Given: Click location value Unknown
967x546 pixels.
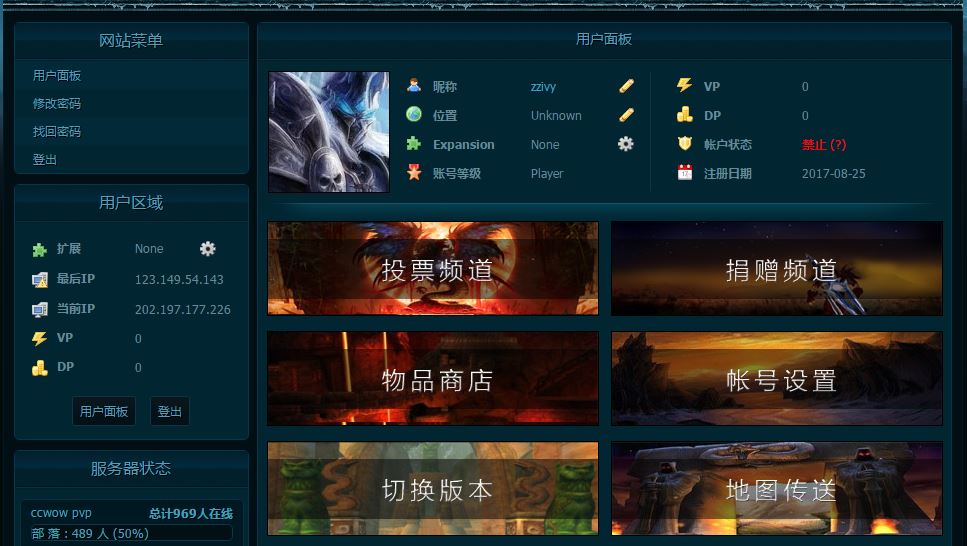Looking at the screenshot, I should pyautogui.click(x=556, y=115).
